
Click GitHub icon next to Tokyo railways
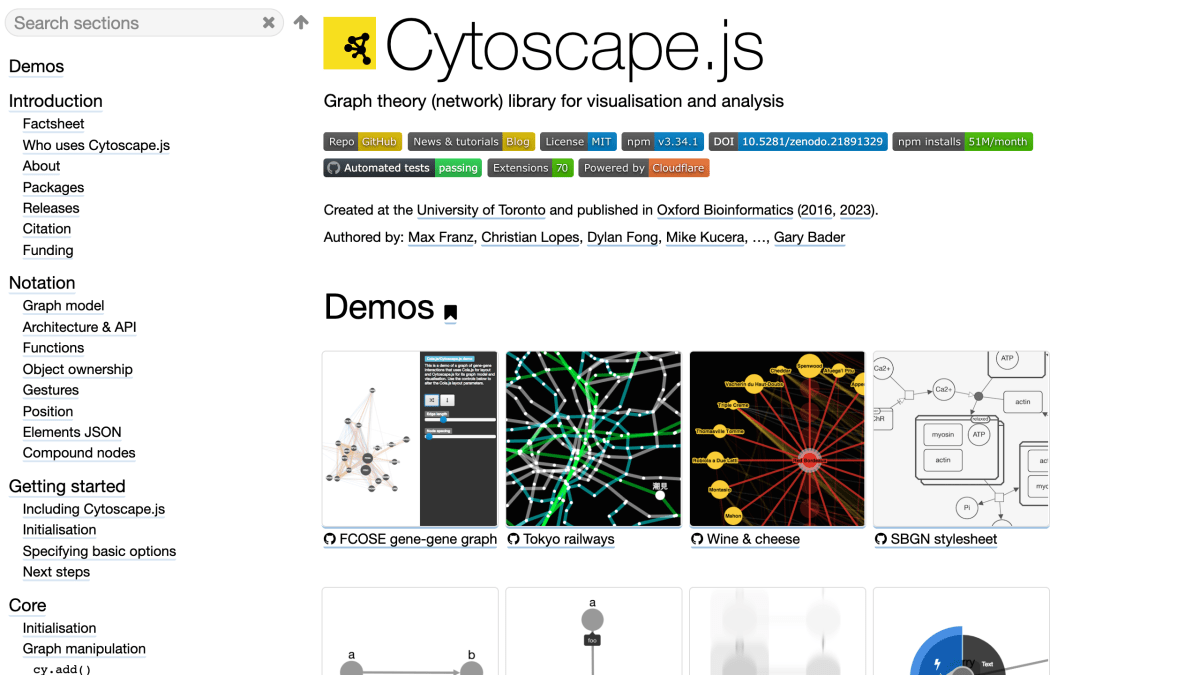pos(514,539)
